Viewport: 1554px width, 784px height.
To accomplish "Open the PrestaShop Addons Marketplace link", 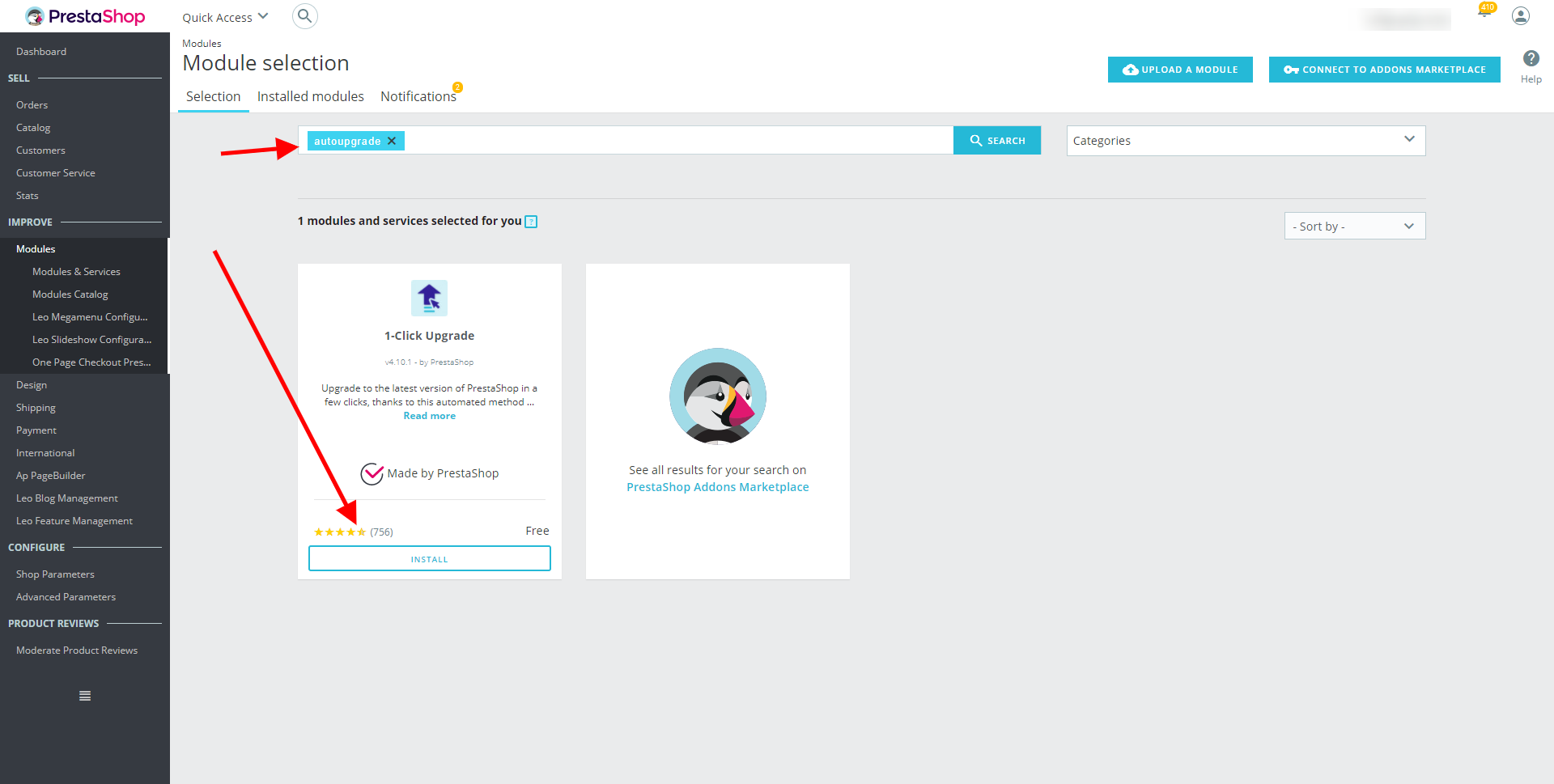I will tap(718, 487).
